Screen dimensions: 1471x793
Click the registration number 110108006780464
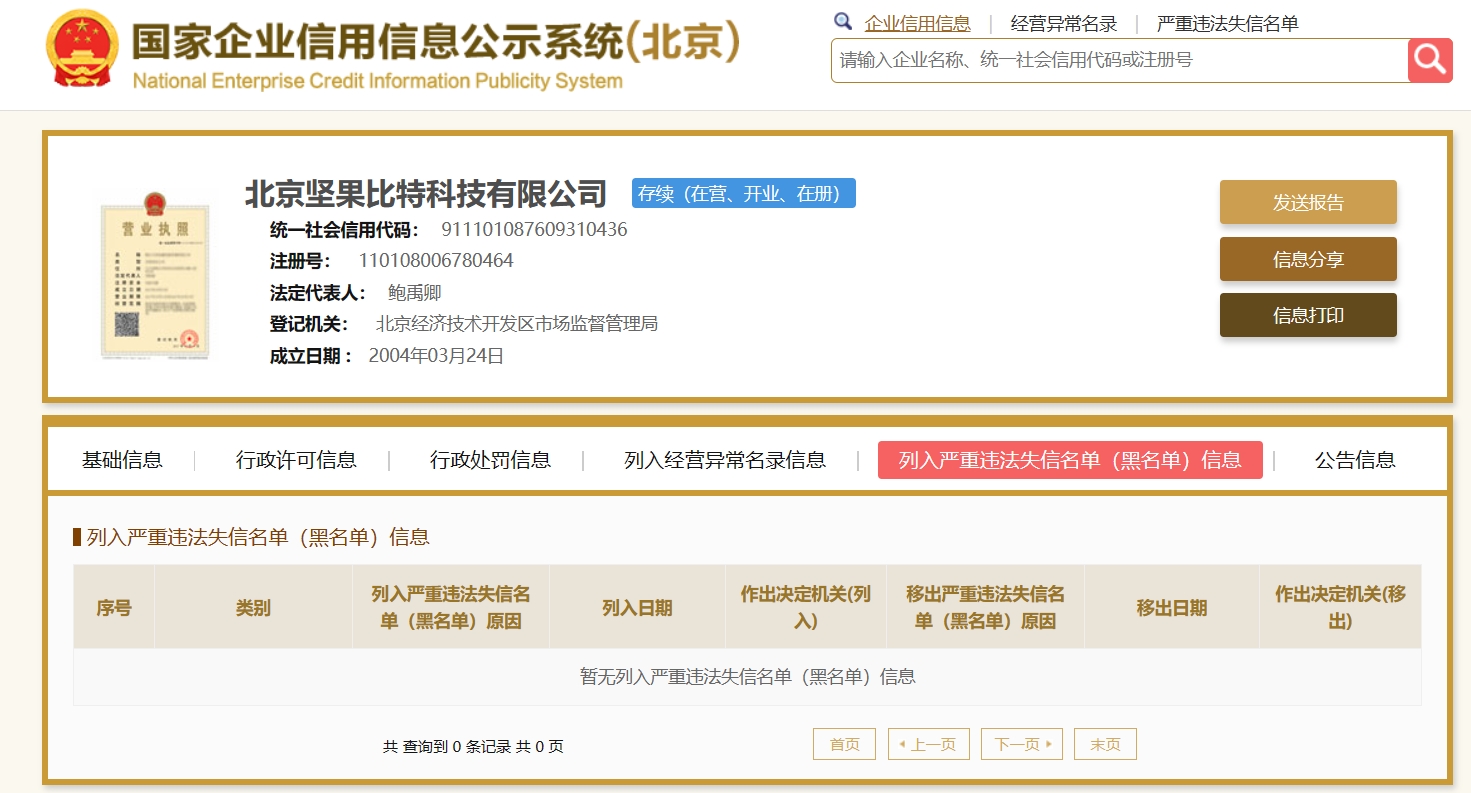click(436, 261)
